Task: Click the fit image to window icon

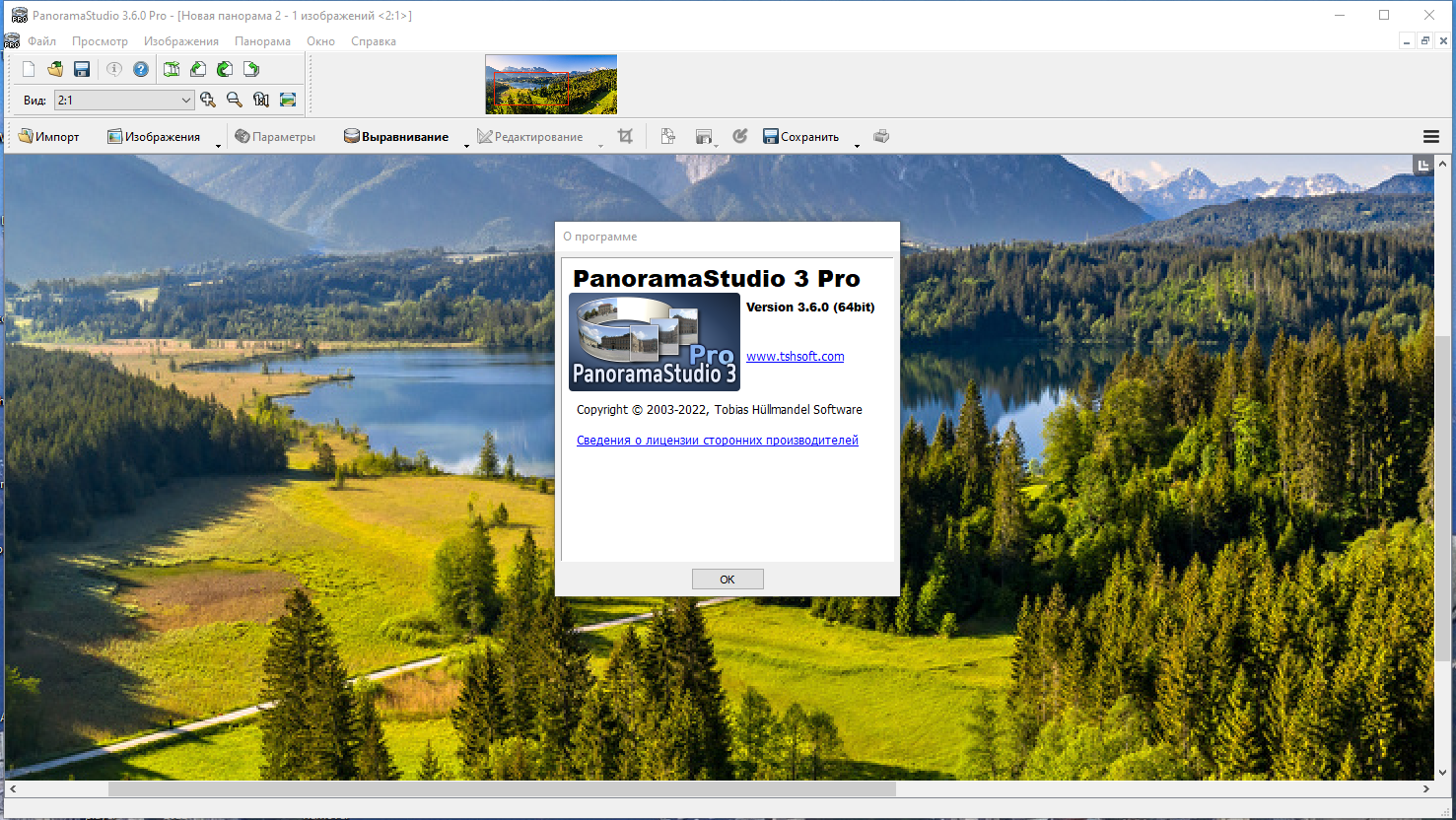Action: (x=288, y=100)
